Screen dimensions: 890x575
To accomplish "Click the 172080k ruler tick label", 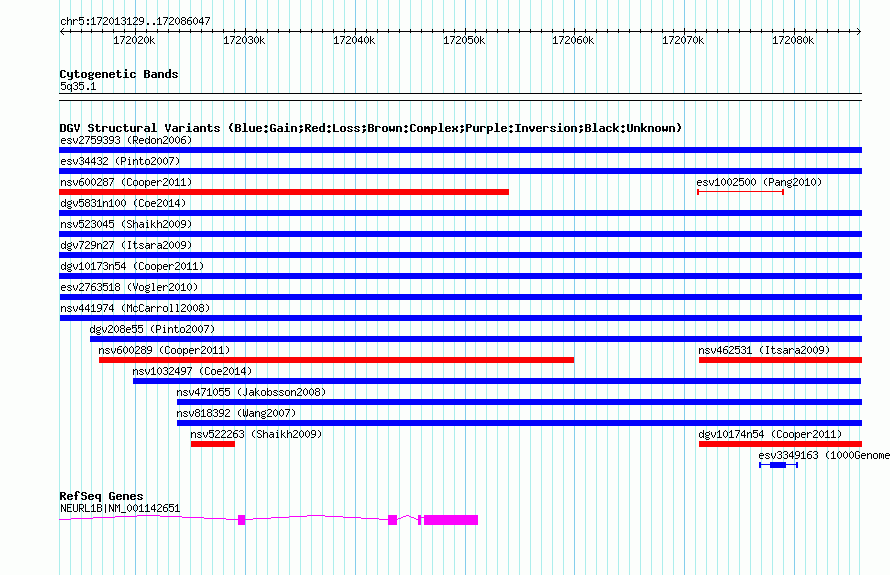I will 793,40.
